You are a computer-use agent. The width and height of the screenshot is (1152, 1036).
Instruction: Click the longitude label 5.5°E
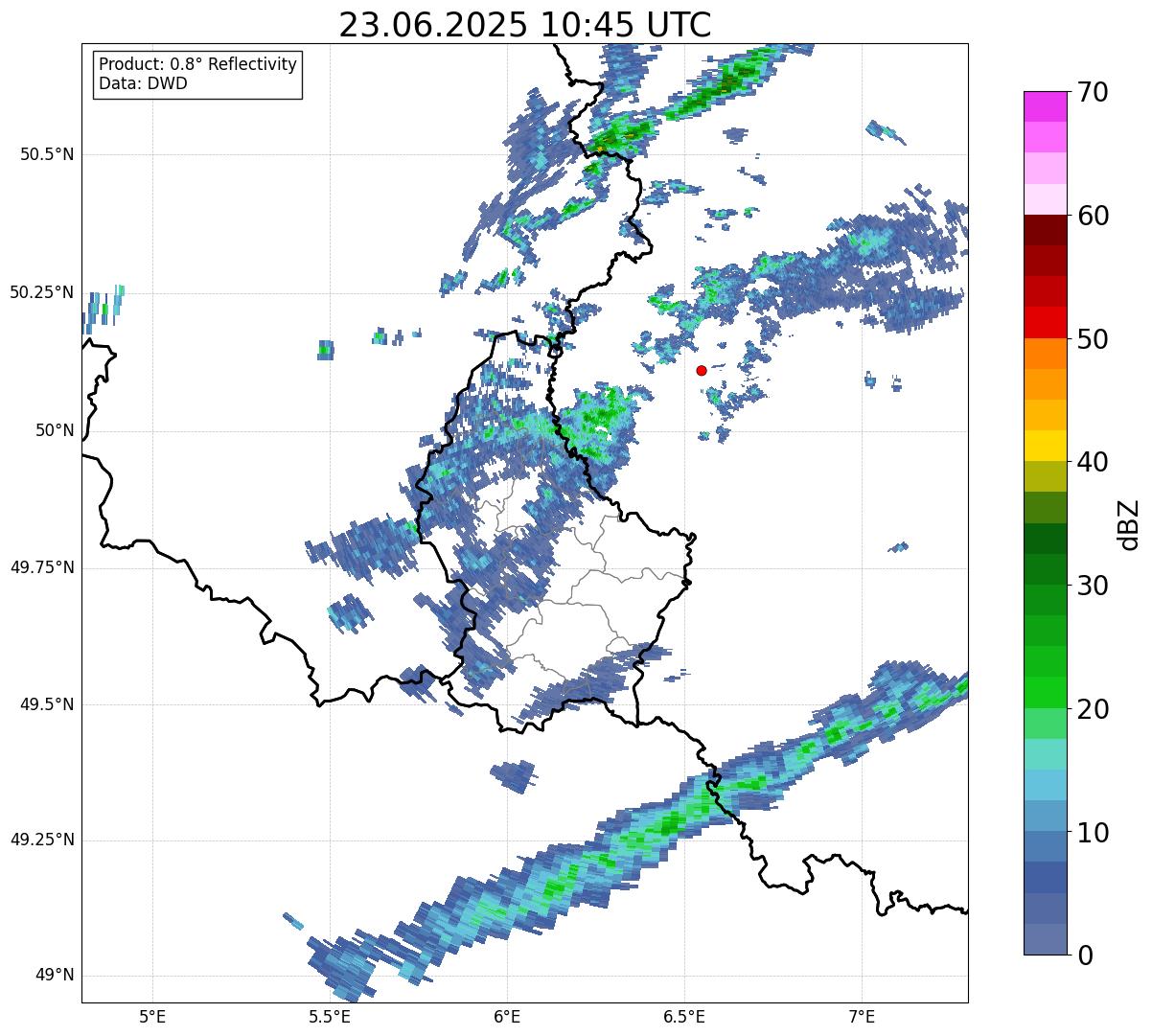coord(330,1016)
